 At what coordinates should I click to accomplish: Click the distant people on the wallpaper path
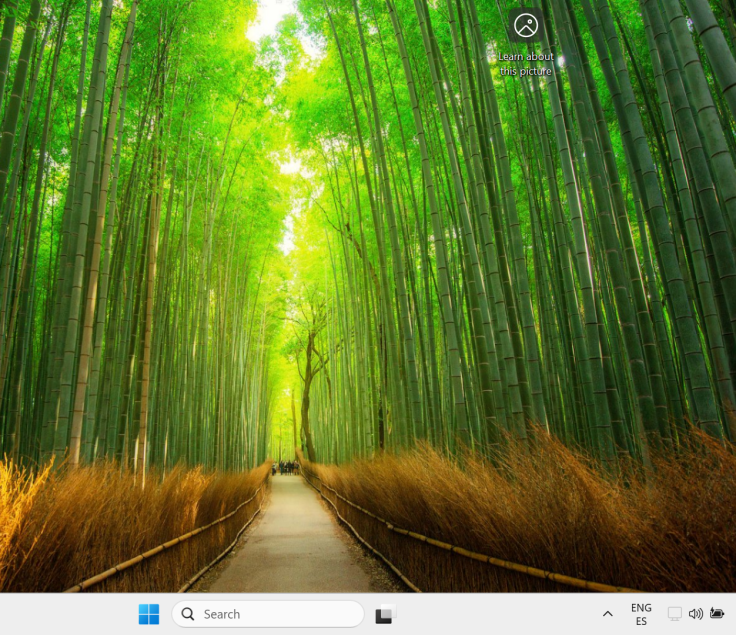point(286,466)
